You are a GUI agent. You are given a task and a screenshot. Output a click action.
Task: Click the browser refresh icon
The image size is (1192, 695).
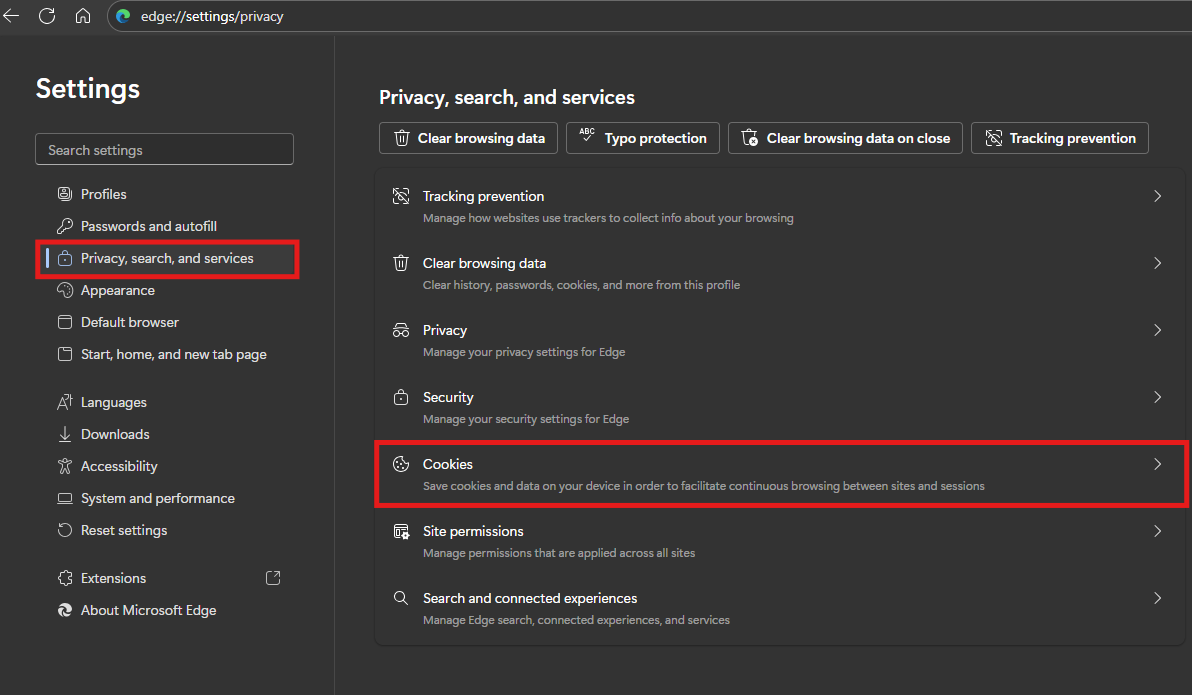point(46,16)
